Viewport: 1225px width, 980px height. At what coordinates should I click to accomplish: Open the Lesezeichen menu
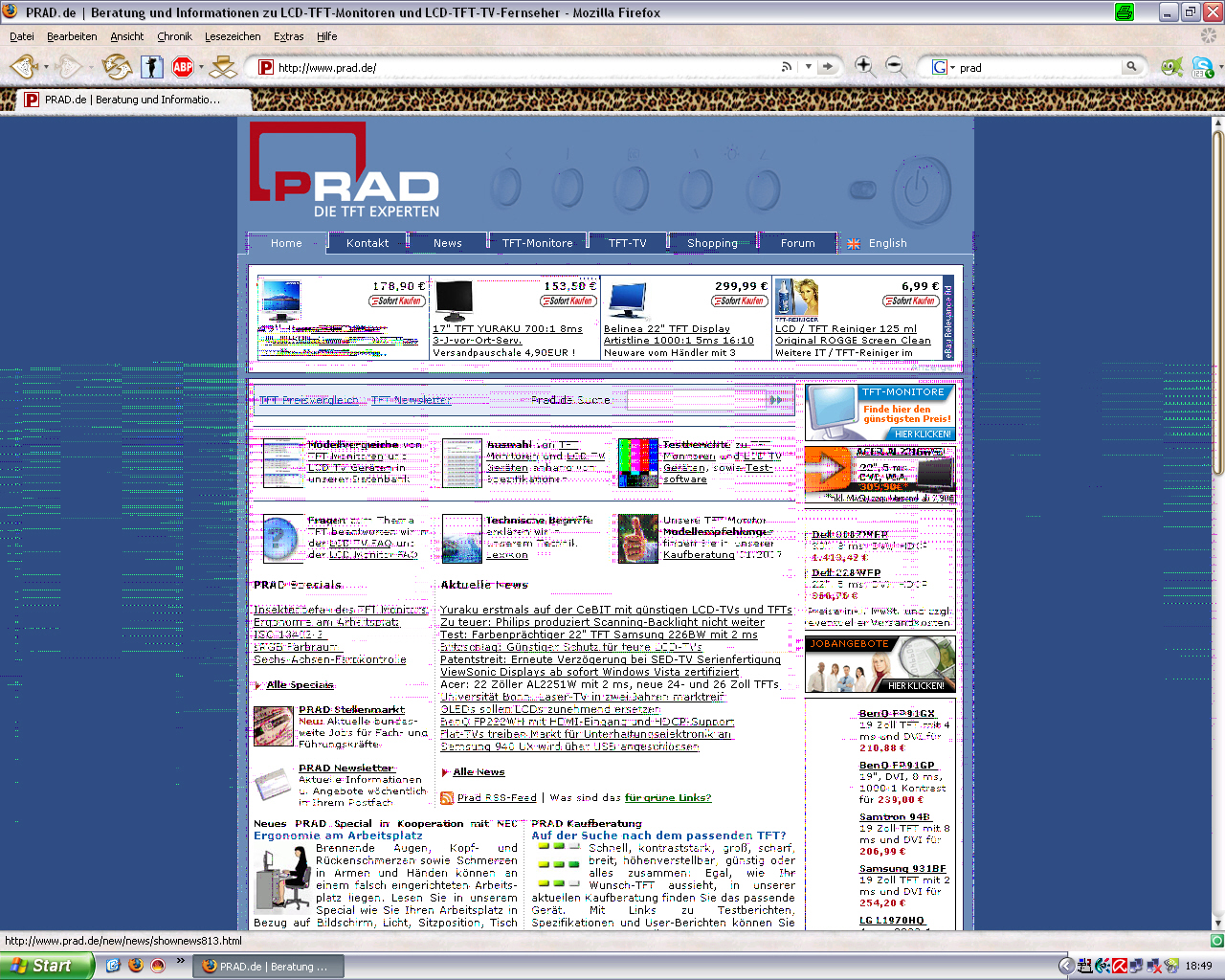click(x=233, y=36)
